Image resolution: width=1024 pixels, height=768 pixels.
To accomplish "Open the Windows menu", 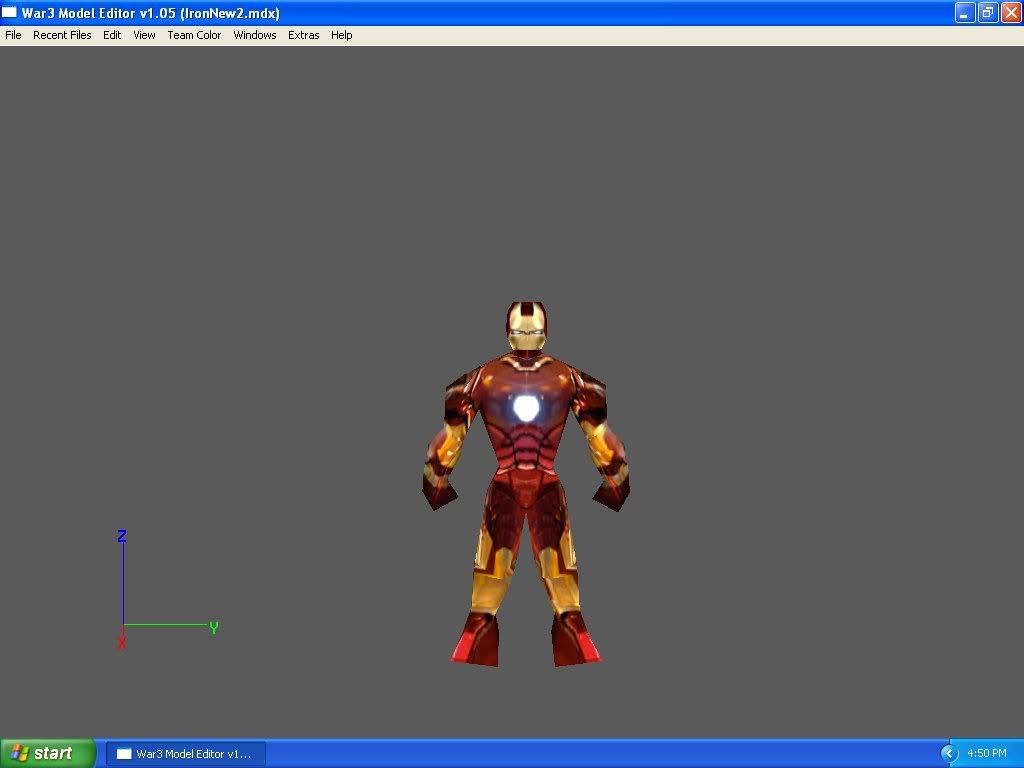I will click(255, 35).
